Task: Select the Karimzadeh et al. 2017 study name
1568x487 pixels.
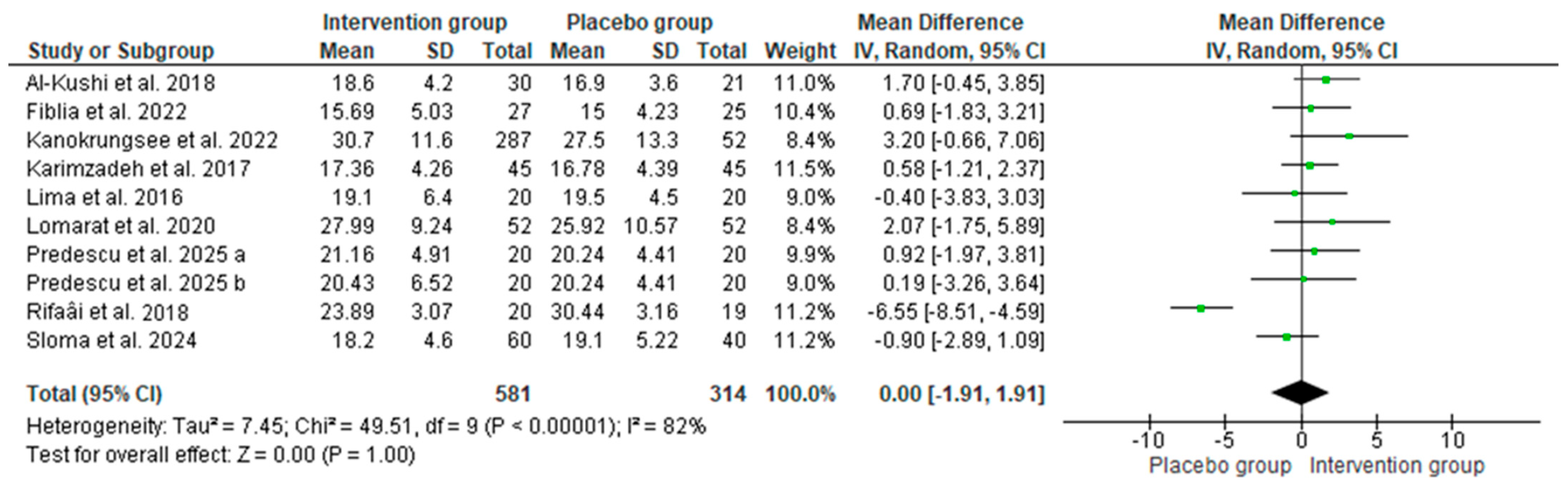Action: (x=138, y=168)
